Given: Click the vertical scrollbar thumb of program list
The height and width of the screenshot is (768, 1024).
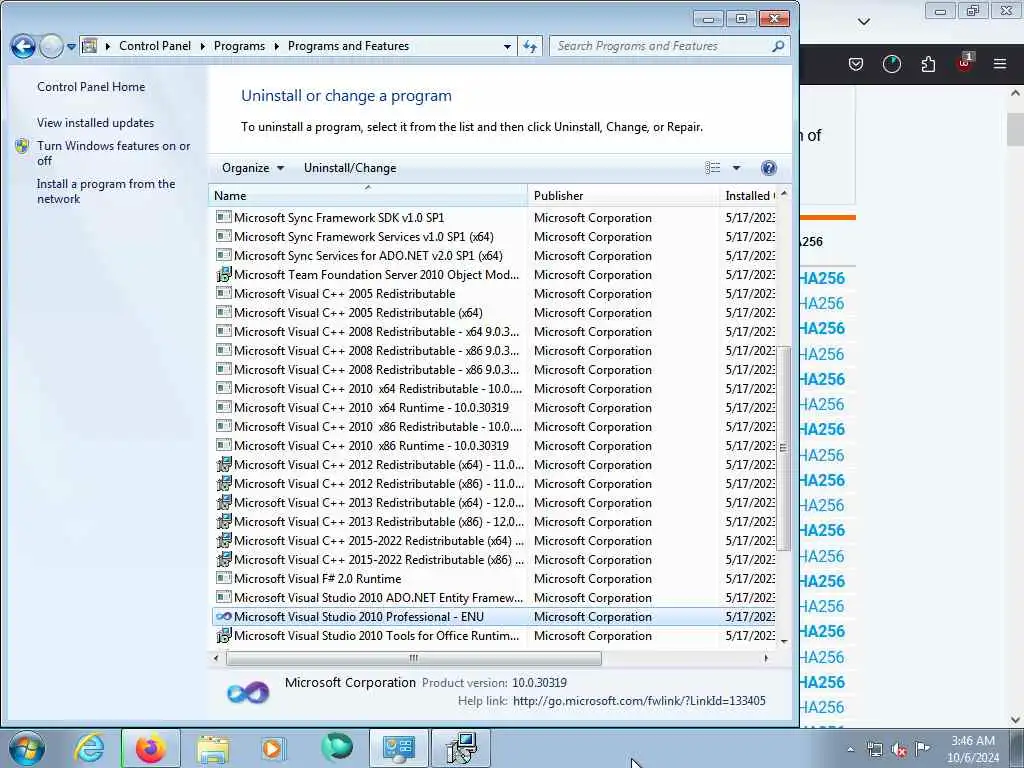Looking at the screenshot, I should 784,448.
